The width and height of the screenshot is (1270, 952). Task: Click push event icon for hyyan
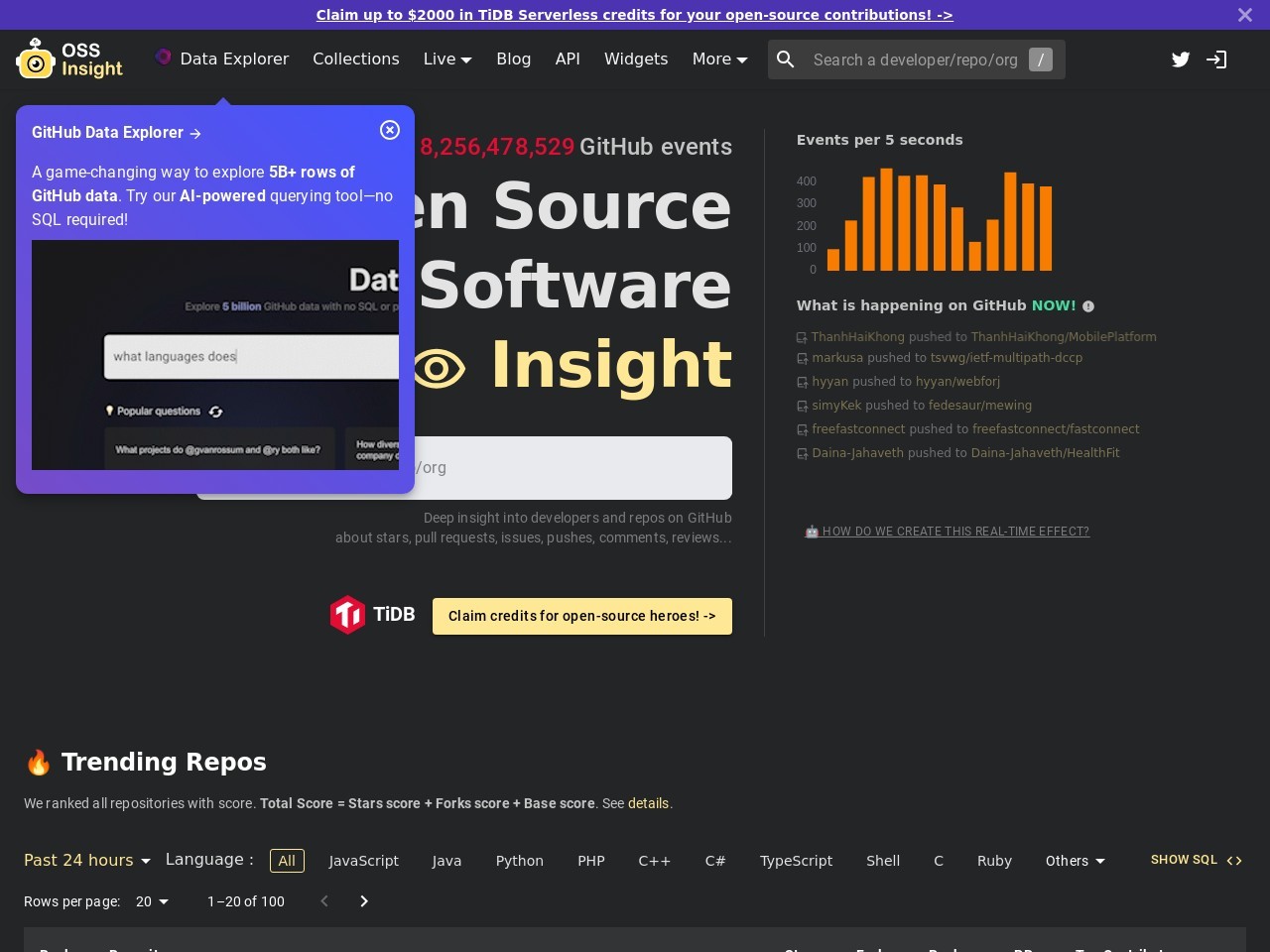[802, 383]
